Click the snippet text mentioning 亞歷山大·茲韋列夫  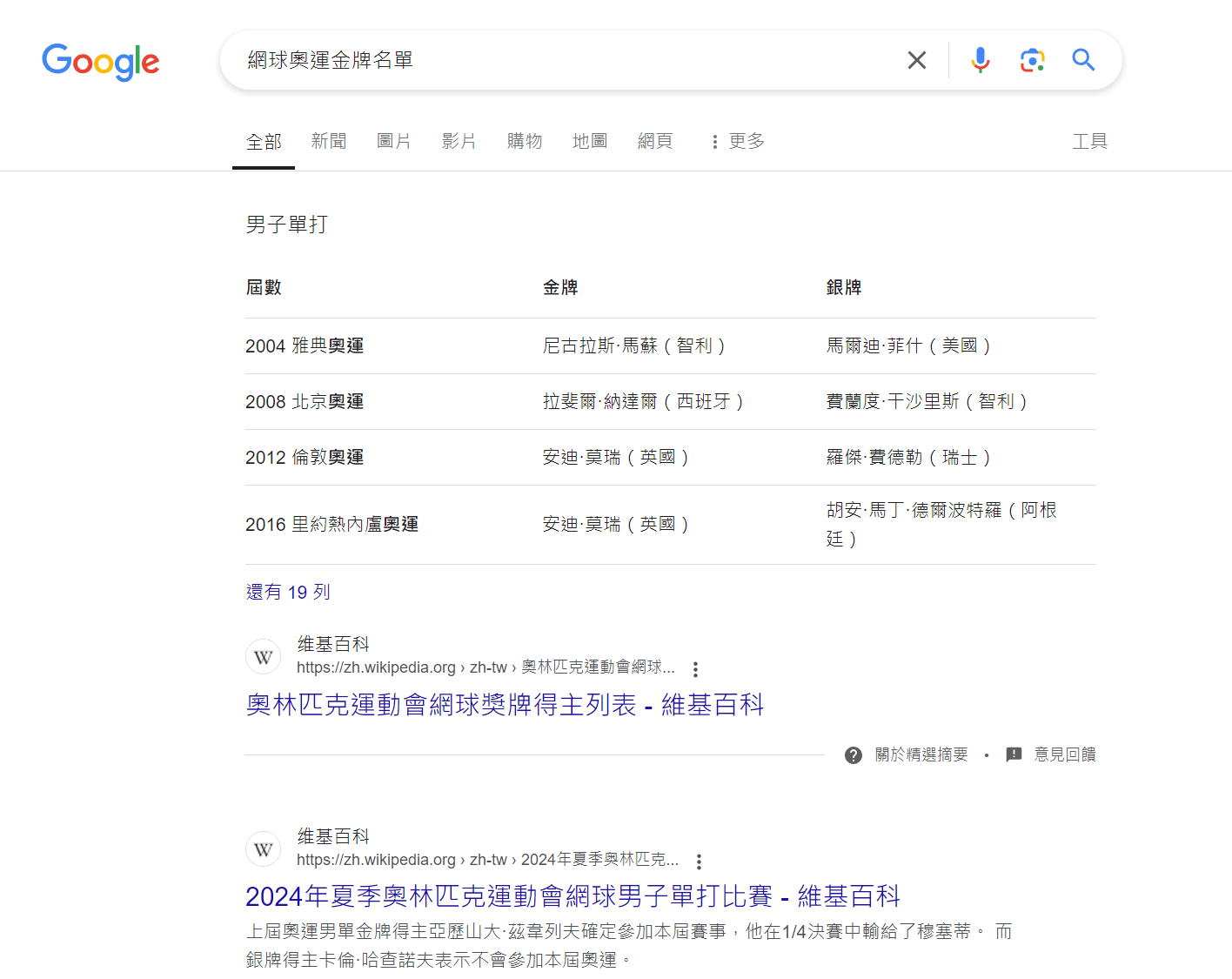629,945
